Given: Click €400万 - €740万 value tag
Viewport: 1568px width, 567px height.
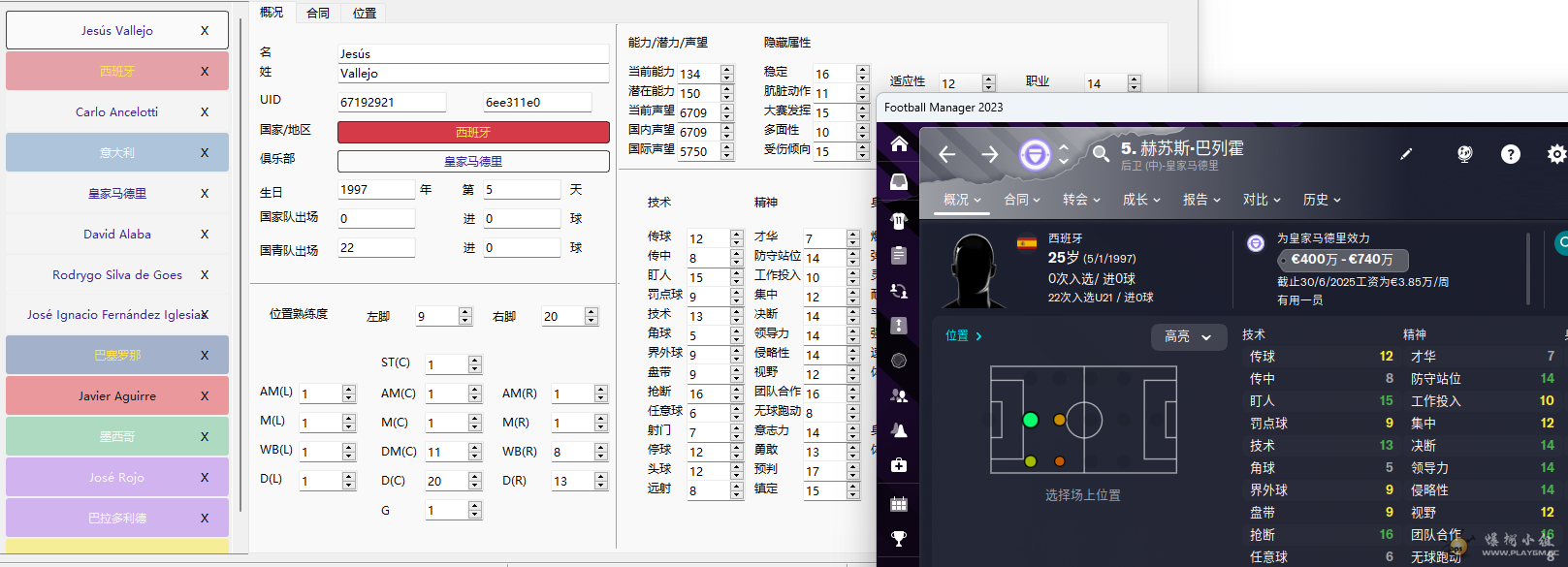Looking at the screenshot, I should pyautogui.click(x=1343, y=260).
